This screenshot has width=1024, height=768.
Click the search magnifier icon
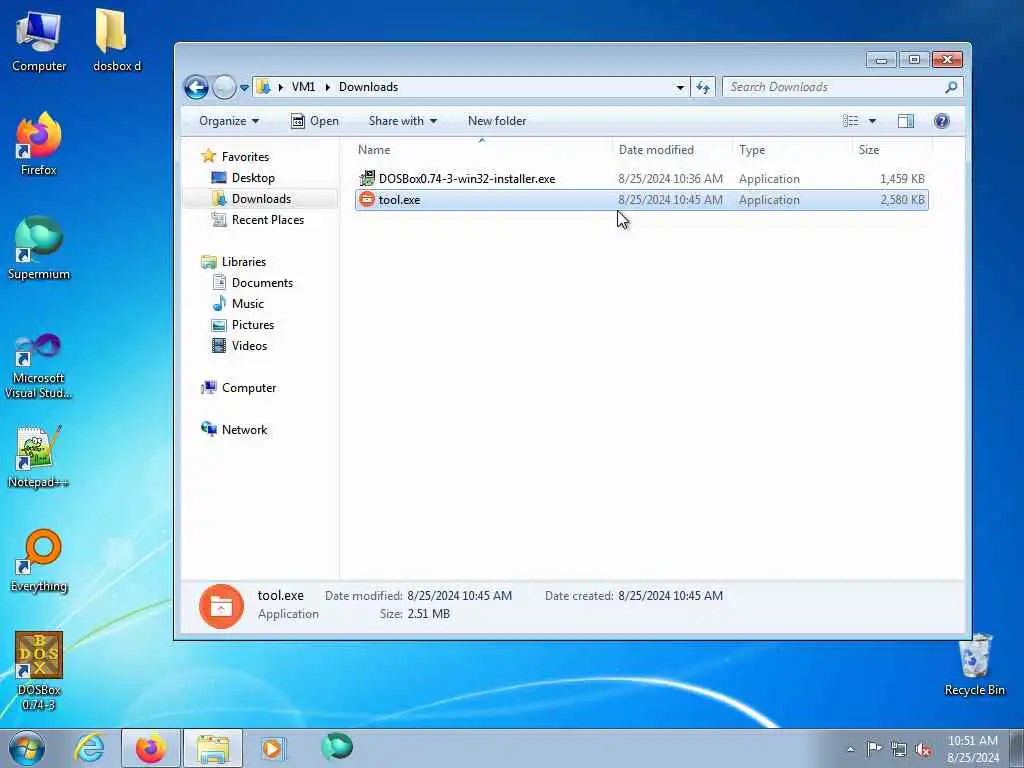point(951,87)
